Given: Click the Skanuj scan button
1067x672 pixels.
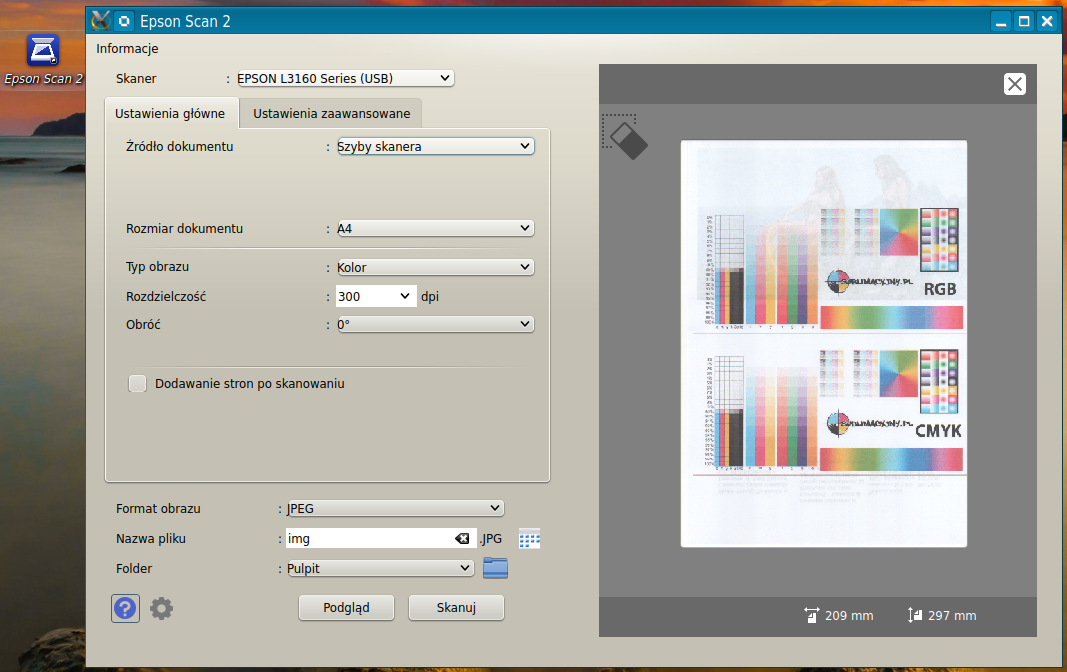Looking at the screenshot, I should tap(456, 607).
